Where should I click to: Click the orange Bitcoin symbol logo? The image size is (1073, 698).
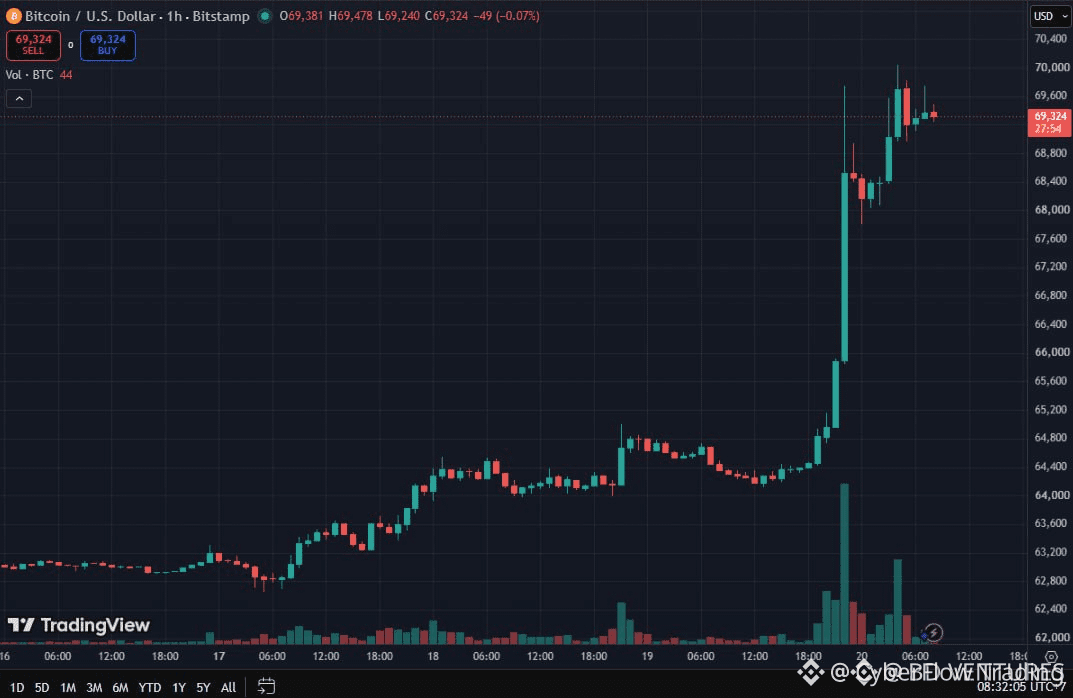coord(13,16)
